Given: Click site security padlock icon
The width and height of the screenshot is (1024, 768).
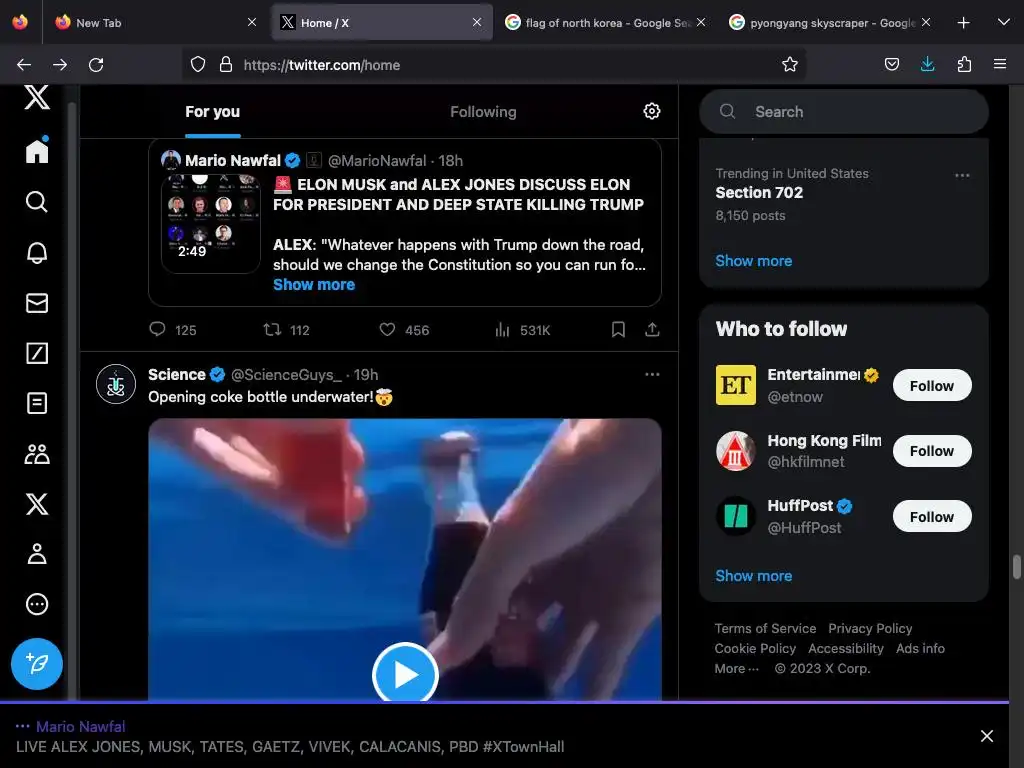Looking at the screenshot, I should 225,64.
